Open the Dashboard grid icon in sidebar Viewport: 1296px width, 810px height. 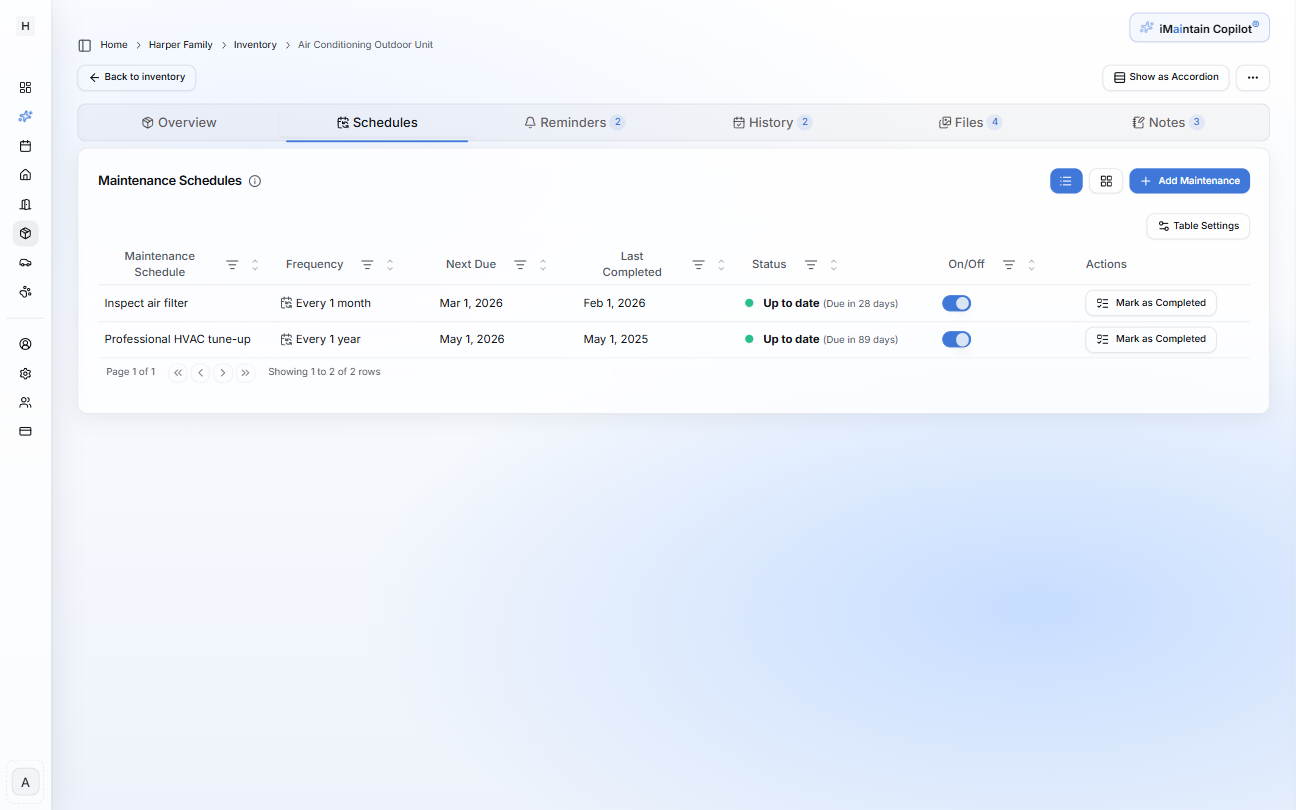(25, 87)
